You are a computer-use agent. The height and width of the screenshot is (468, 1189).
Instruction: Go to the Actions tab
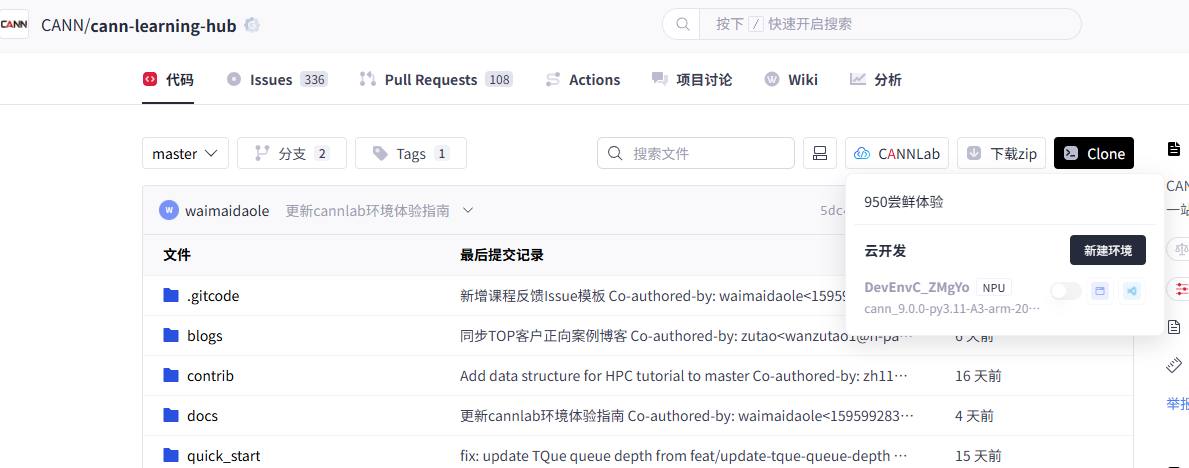(x=582, y=80)
